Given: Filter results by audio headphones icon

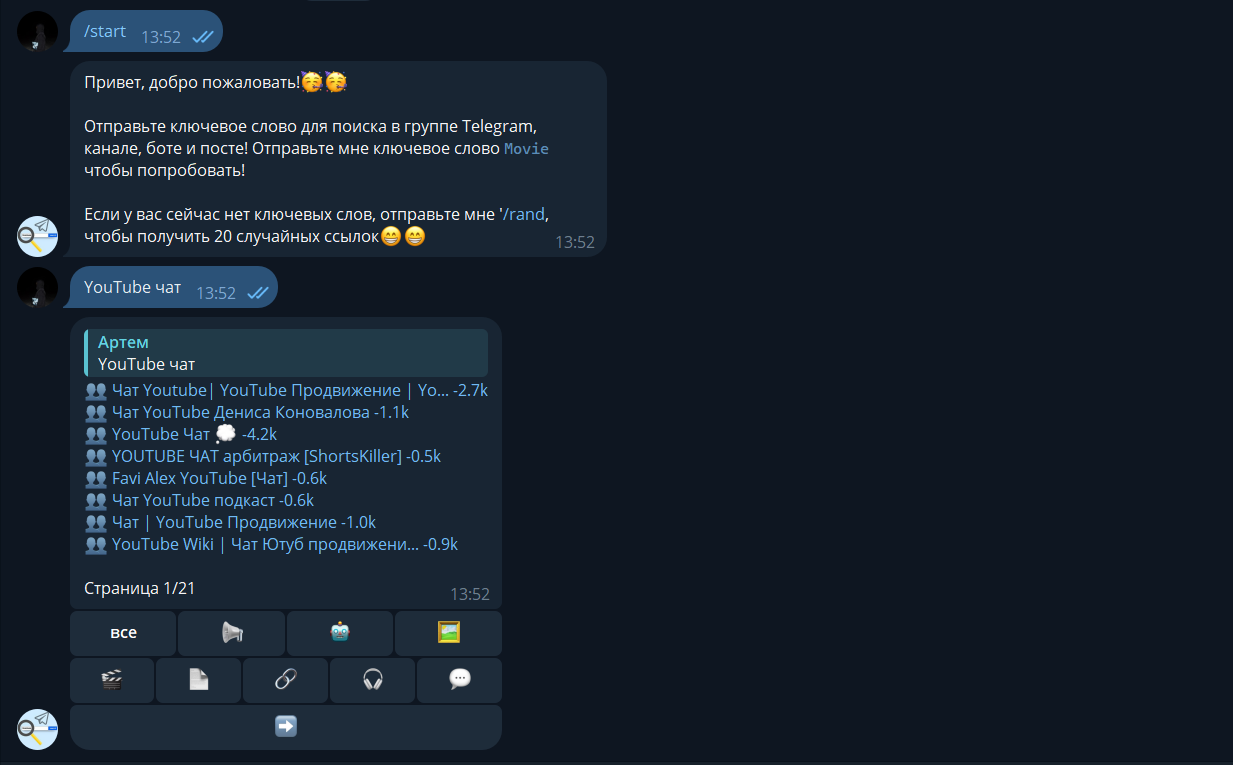Looking at the screenshot, I should [x=373, y=680].
